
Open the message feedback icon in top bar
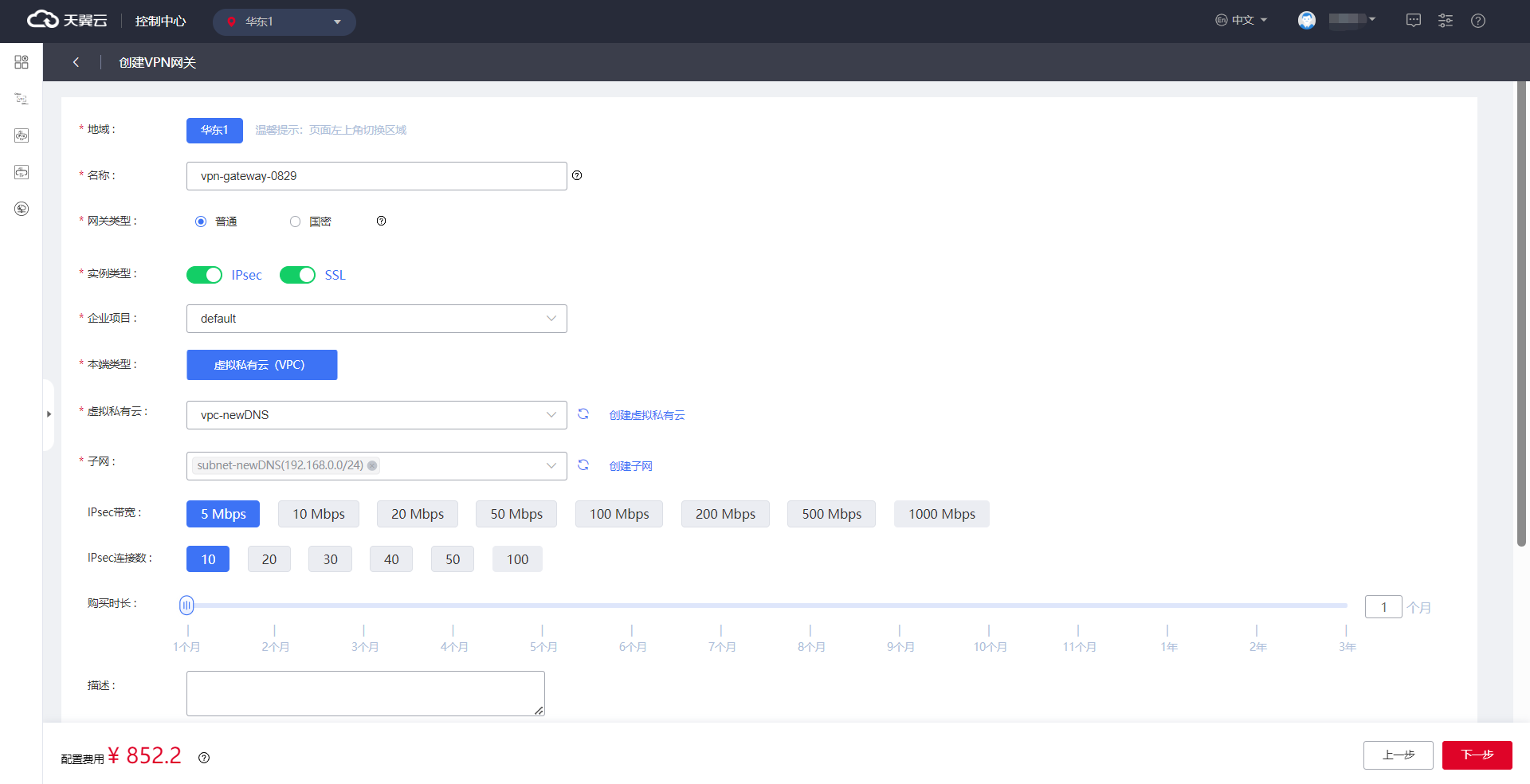point(1414,21)
